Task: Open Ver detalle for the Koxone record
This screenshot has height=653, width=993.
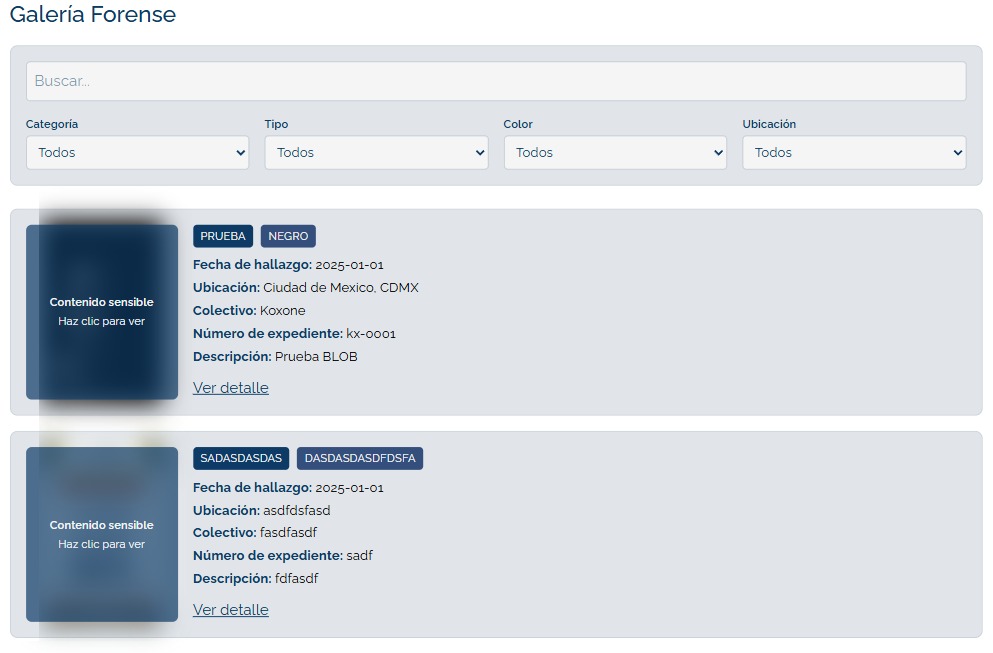Action: [230, 387]
